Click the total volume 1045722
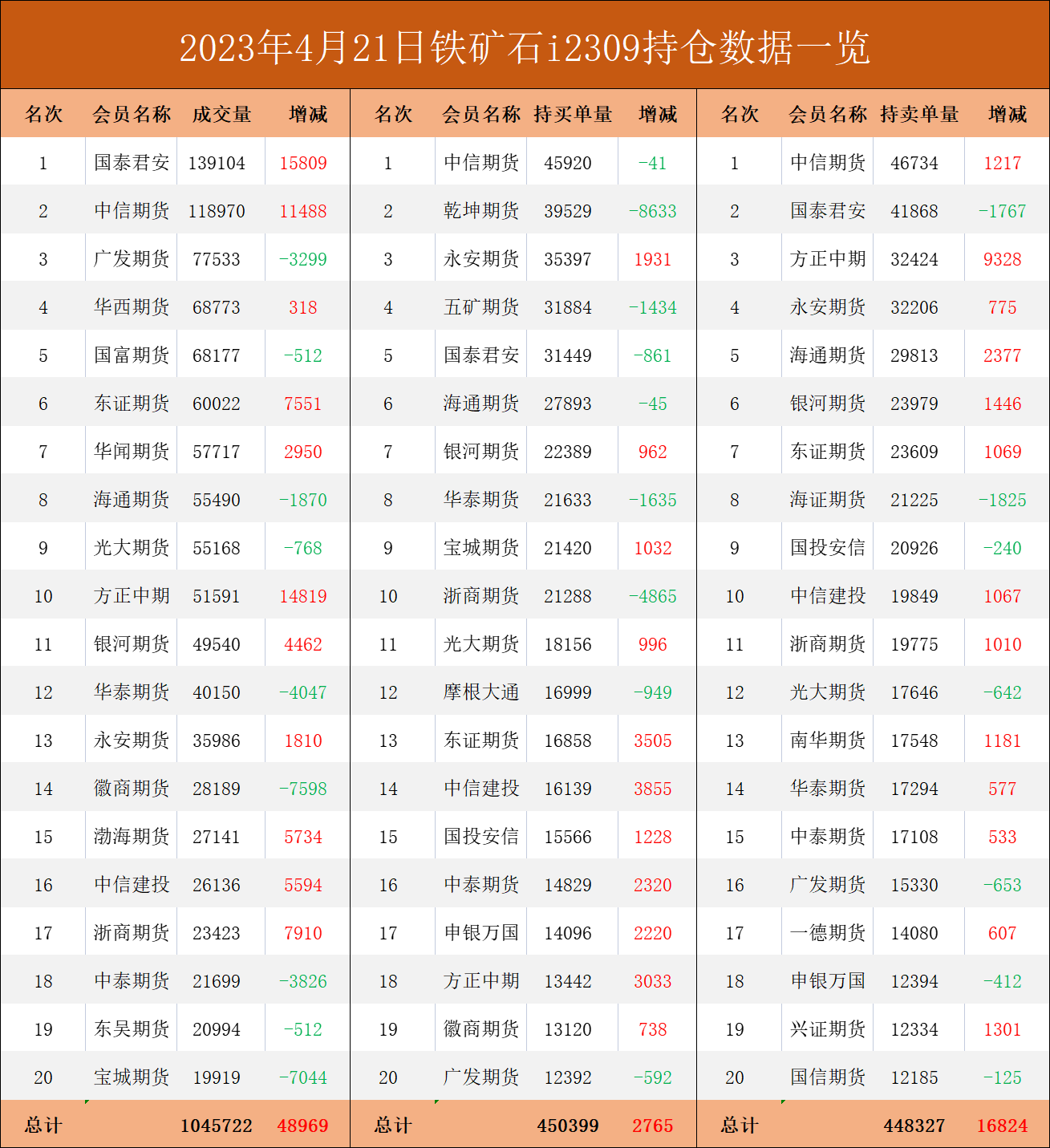The height and width of the screenshot is (1148, 1050). pyautogui.click(x=217, y=1126)
